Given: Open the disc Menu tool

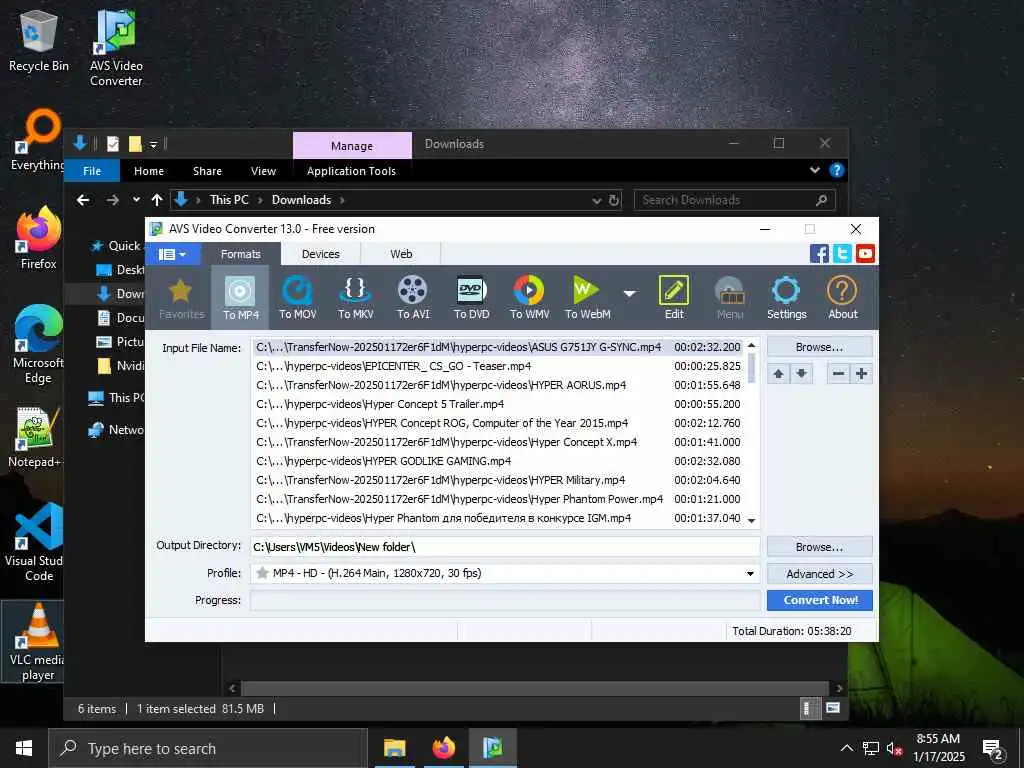Looking at the screenshot, I should click(729, 298).
